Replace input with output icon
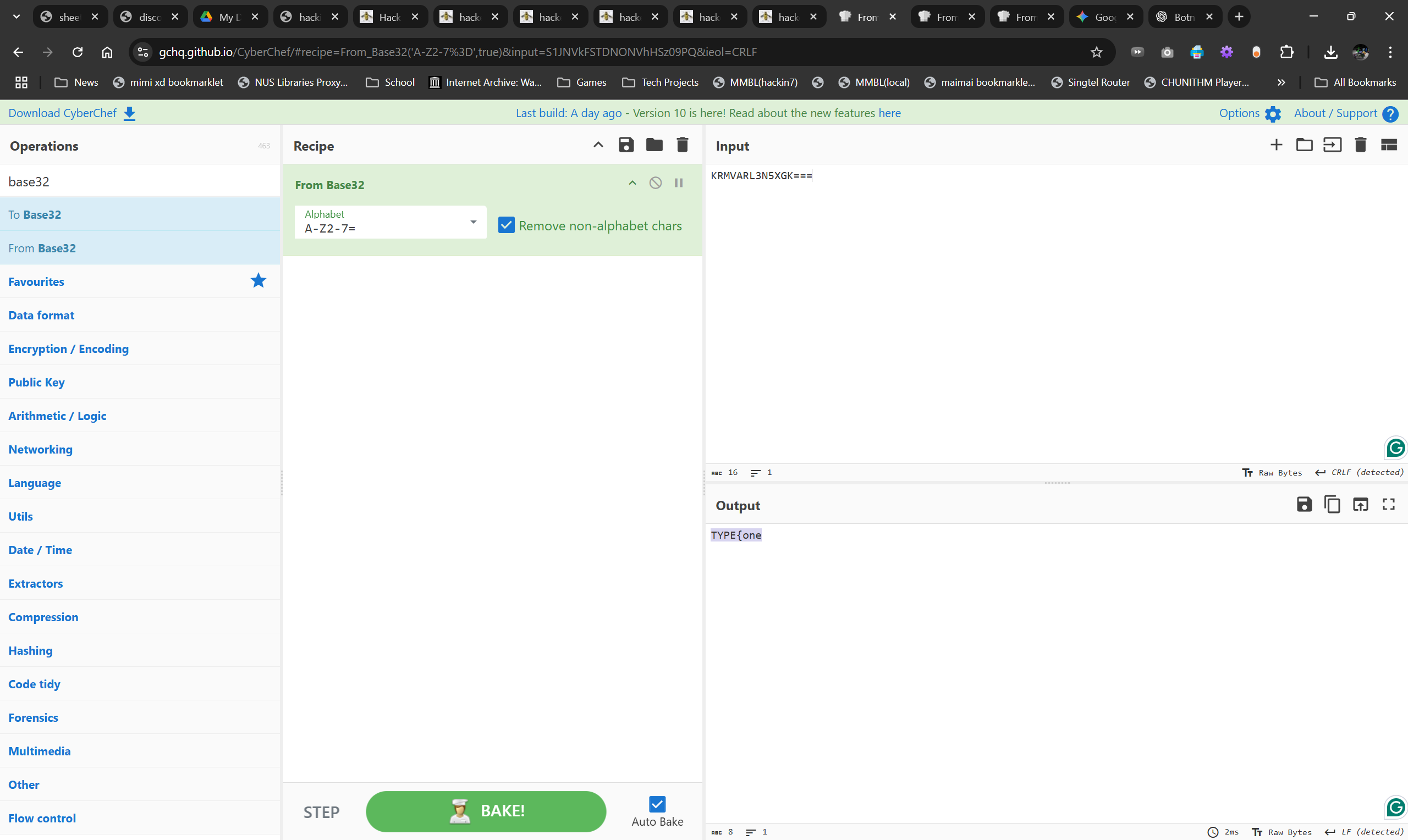The height and width of the screenshot is (840, 1408). pyautogui.click(x=1361, y=504)
